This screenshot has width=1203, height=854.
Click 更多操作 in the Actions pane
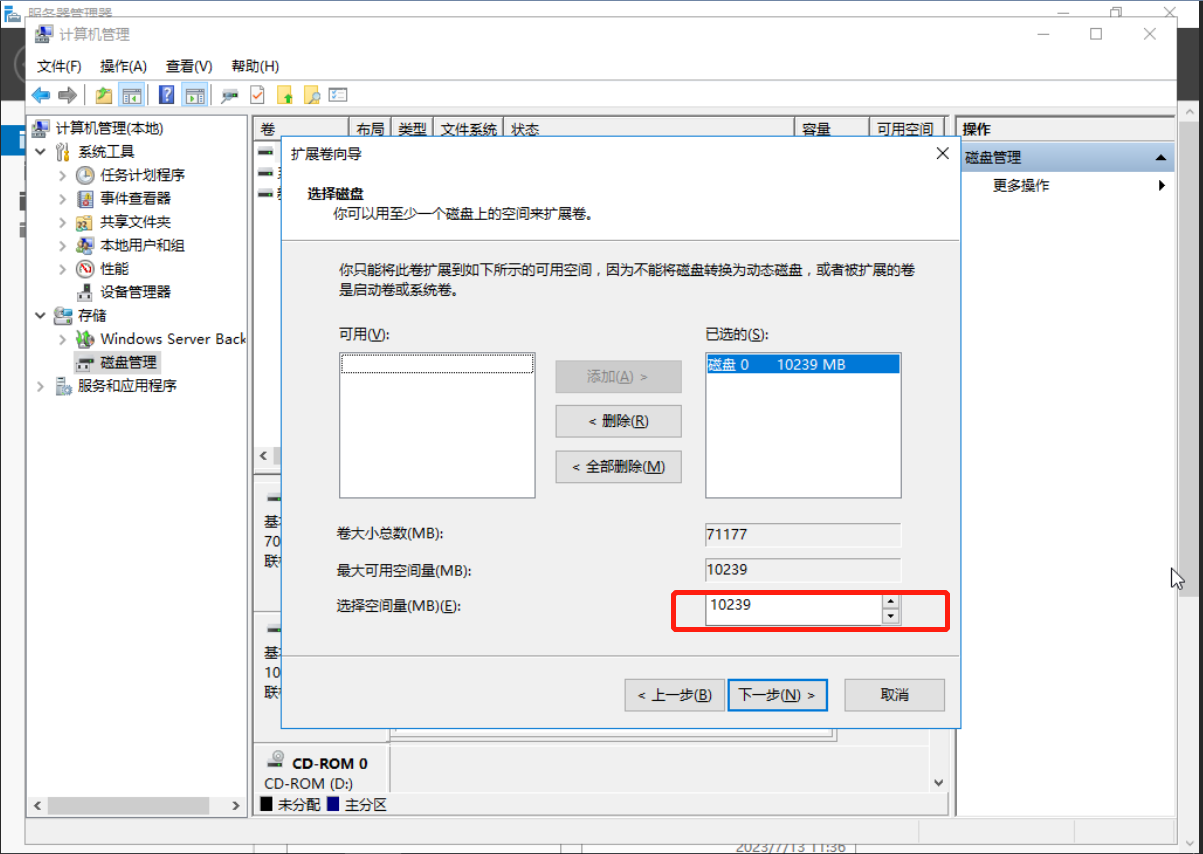point(1021,185)
